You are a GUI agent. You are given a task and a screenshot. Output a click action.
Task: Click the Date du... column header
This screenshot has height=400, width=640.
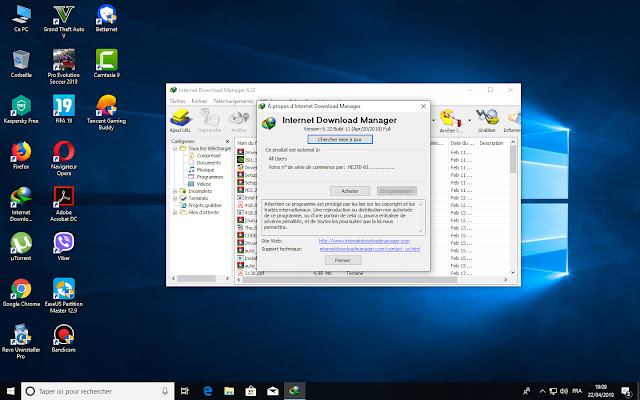point(462,143)
